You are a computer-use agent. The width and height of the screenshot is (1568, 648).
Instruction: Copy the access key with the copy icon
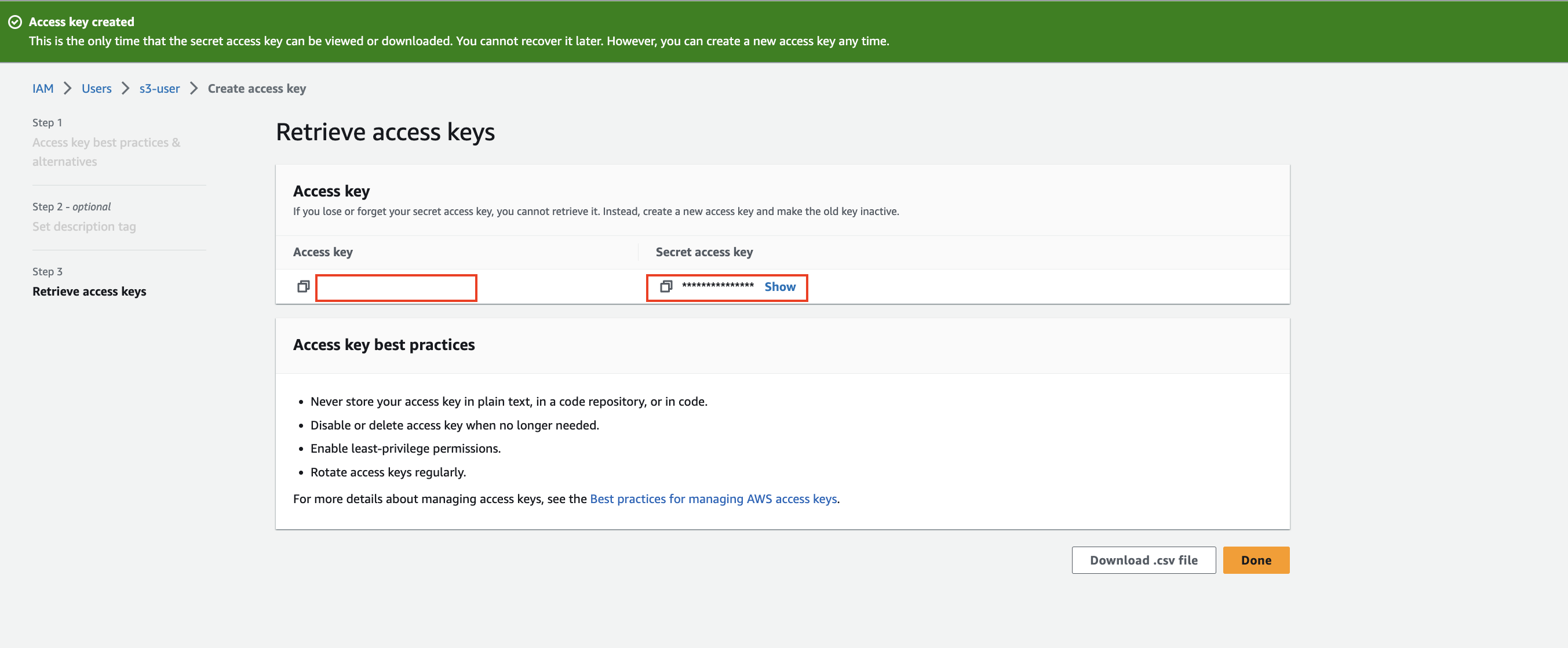pos(303,286)
